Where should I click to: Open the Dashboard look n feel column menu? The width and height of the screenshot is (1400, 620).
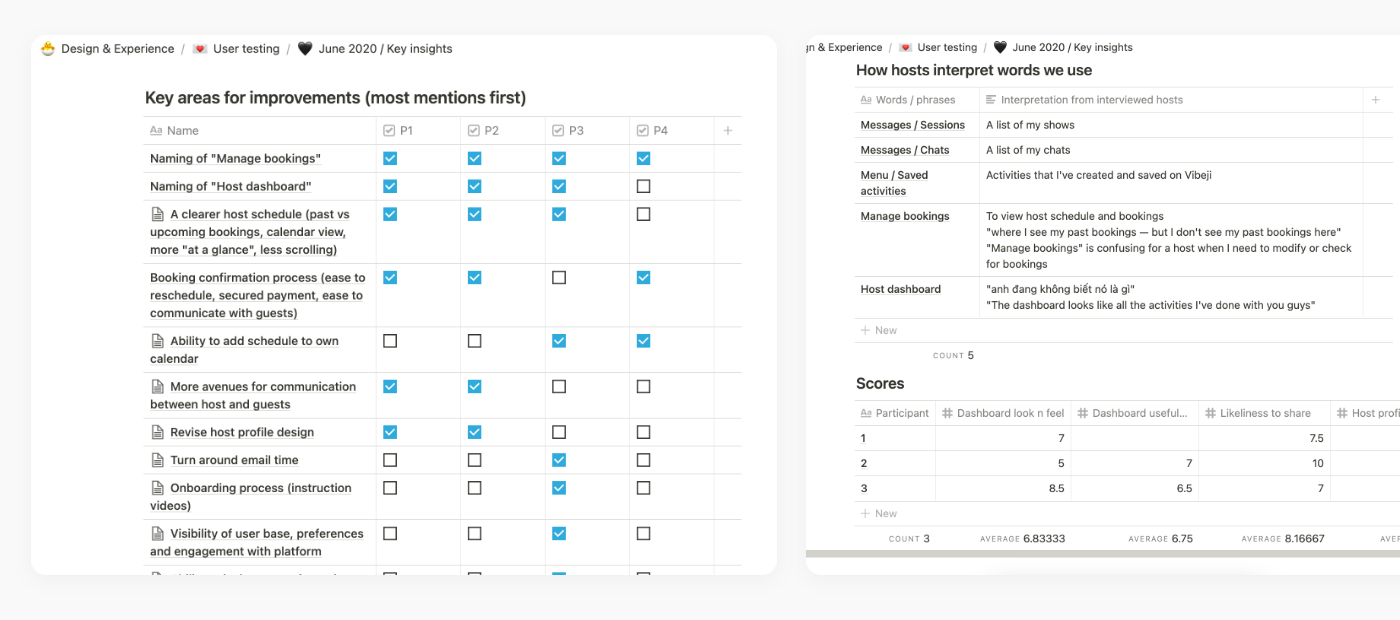pos(1002,413)
